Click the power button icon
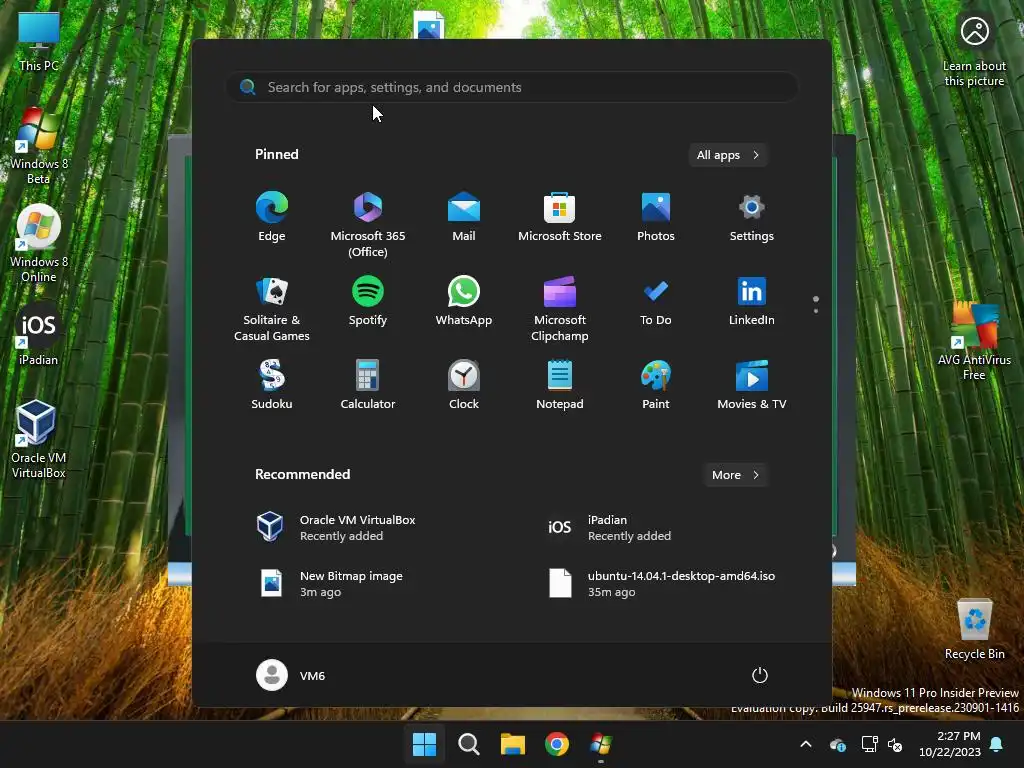 pyautogui.click(x=760, y=675)
